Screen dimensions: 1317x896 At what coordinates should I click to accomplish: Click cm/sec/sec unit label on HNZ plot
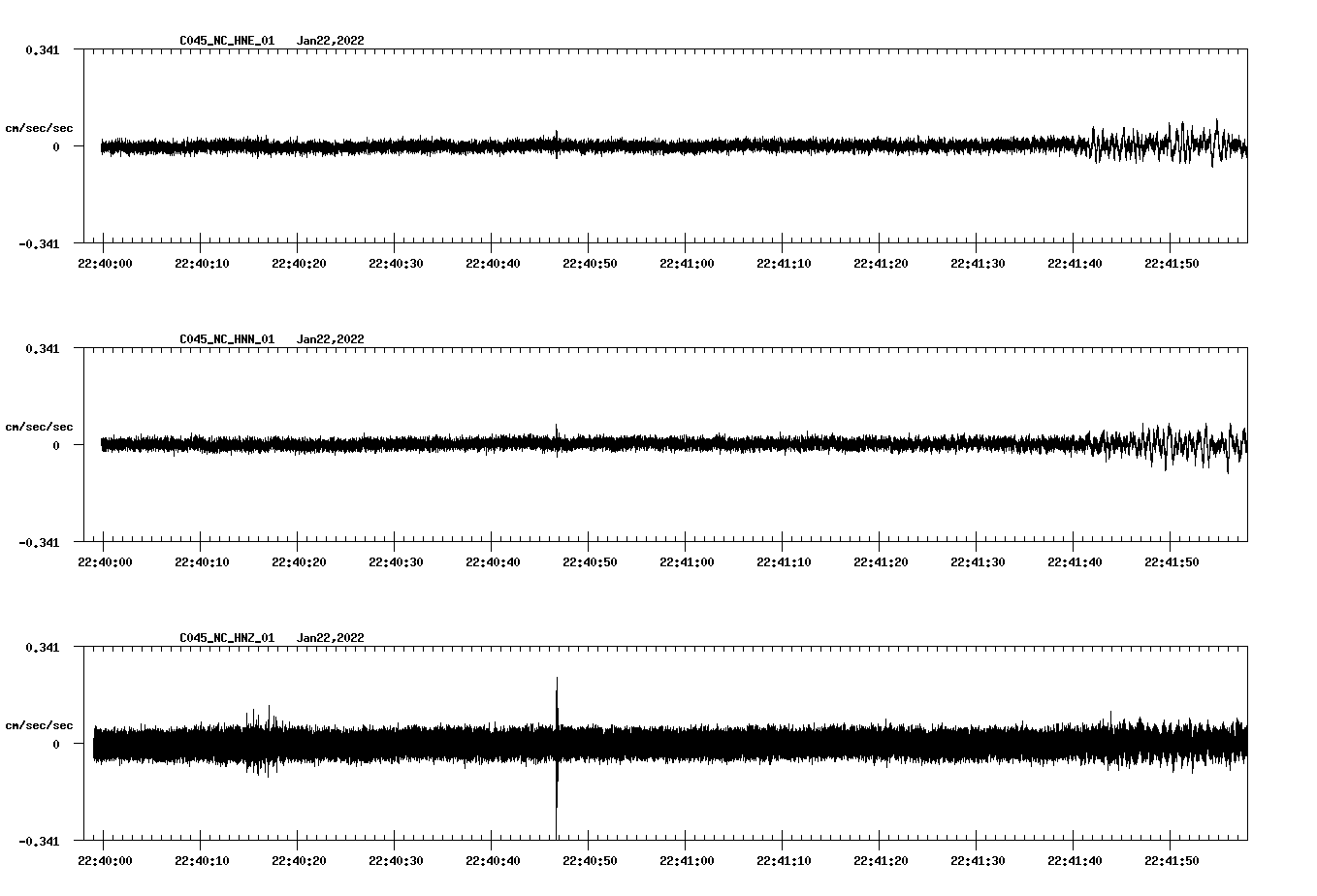[40, 725]
